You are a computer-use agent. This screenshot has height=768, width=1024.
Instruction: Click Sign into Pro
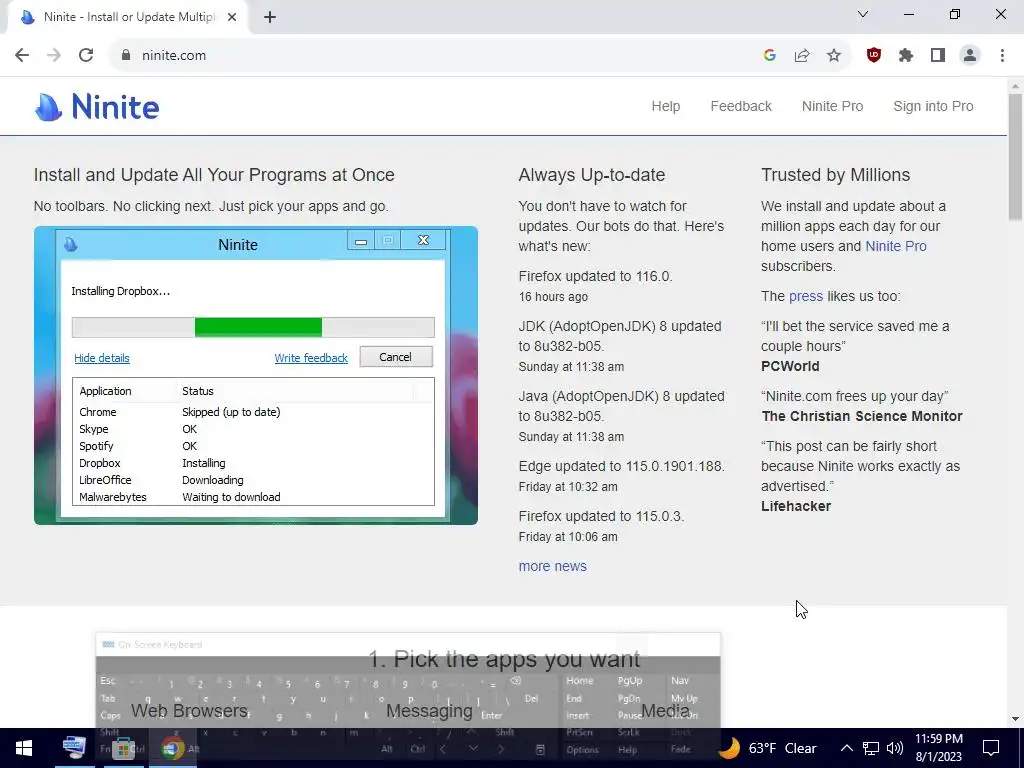[933, 106]
